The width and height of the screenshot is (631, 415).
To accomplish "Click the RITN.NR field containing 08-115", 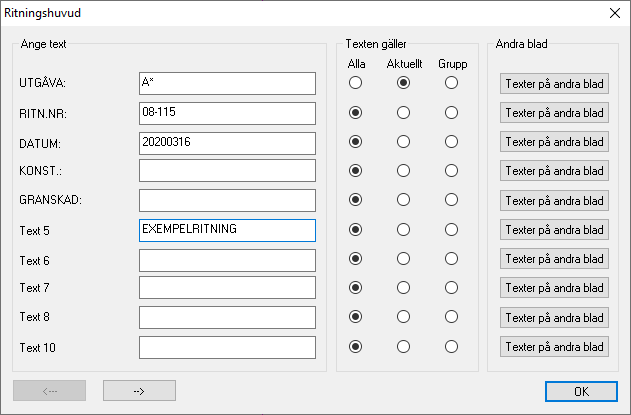I will point(227,114).
